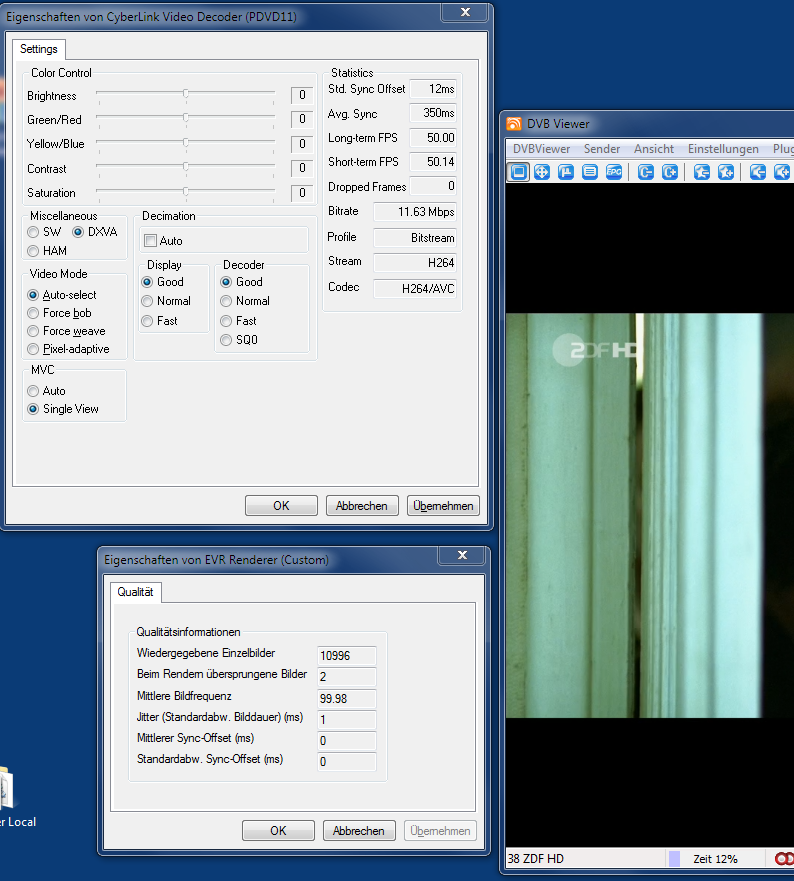Click the Avg. Sync value 350ms
Viewport: 794px width, 881px height.
(433, 113)
